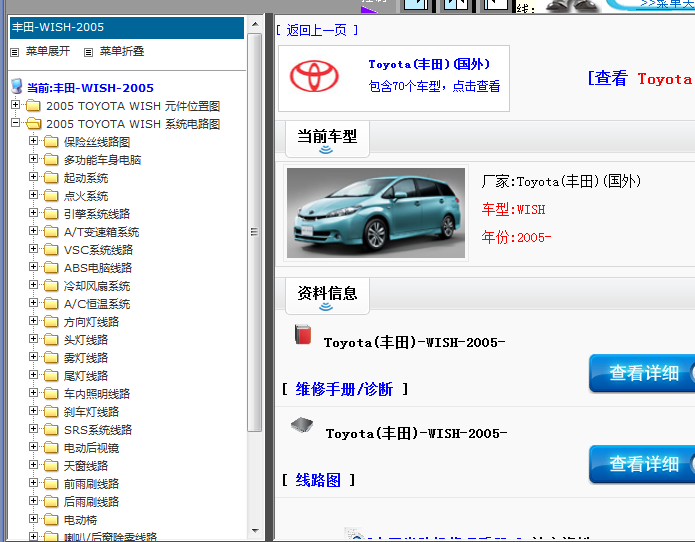The height and width of the screenshot is (542, 695).
Task: Click the folder icon for VSC系统线路
Action: [51, 250]
